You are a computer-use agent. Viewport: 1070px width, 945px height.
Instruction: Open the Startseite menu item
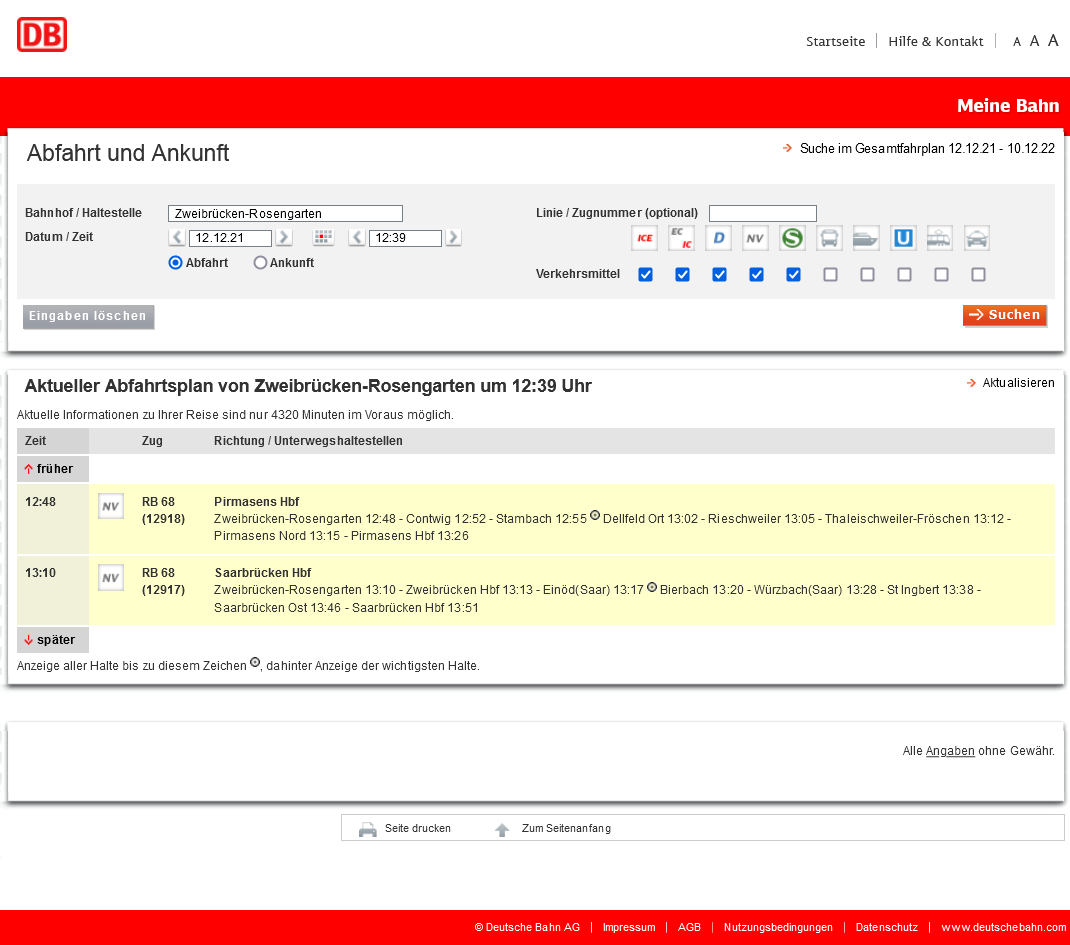[x=835, y=42]
